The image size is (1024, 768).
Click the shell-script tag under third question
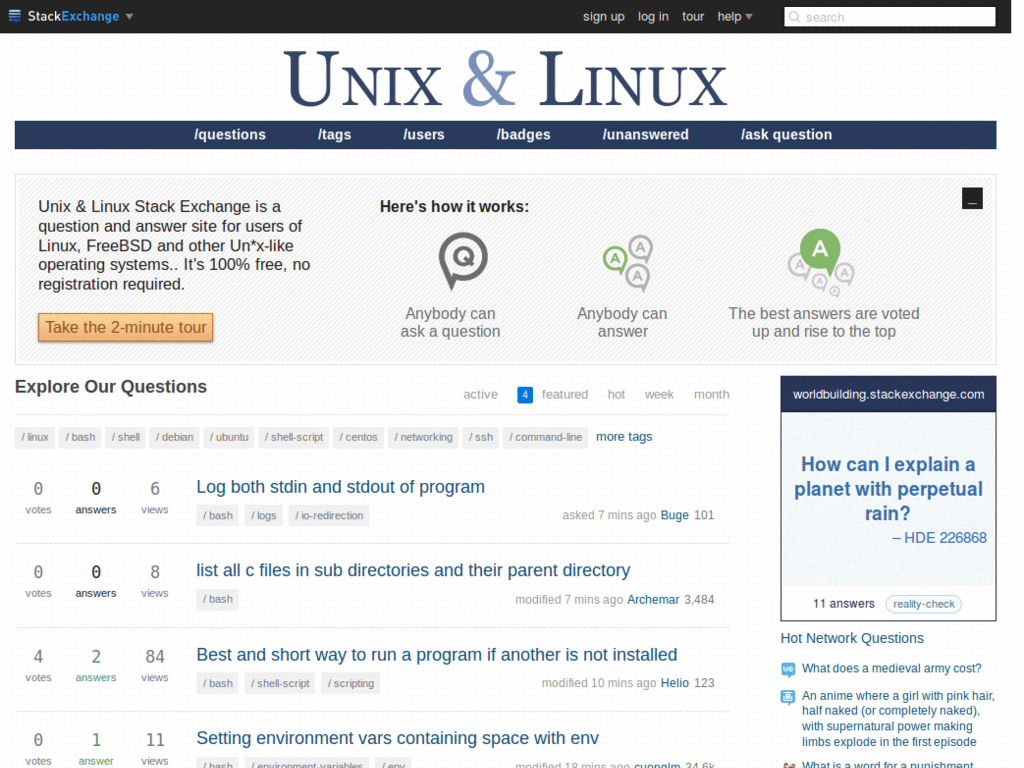280,683
